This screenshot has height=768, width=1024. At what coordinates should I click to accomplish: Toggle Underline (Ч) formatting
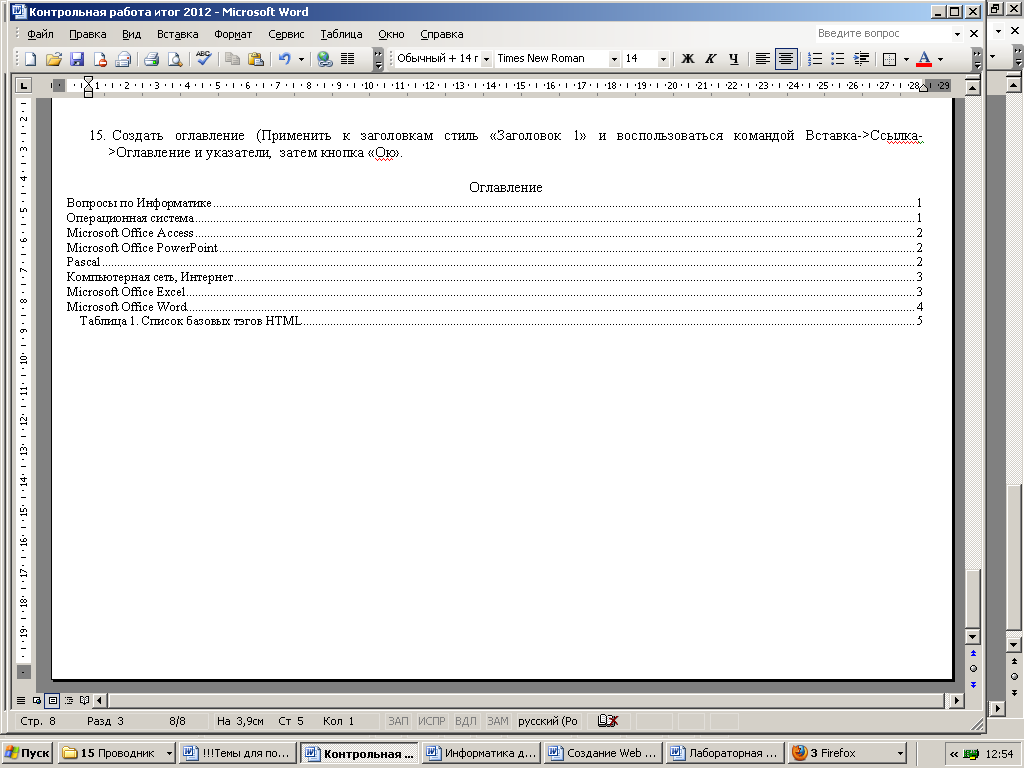coord(733,59)
